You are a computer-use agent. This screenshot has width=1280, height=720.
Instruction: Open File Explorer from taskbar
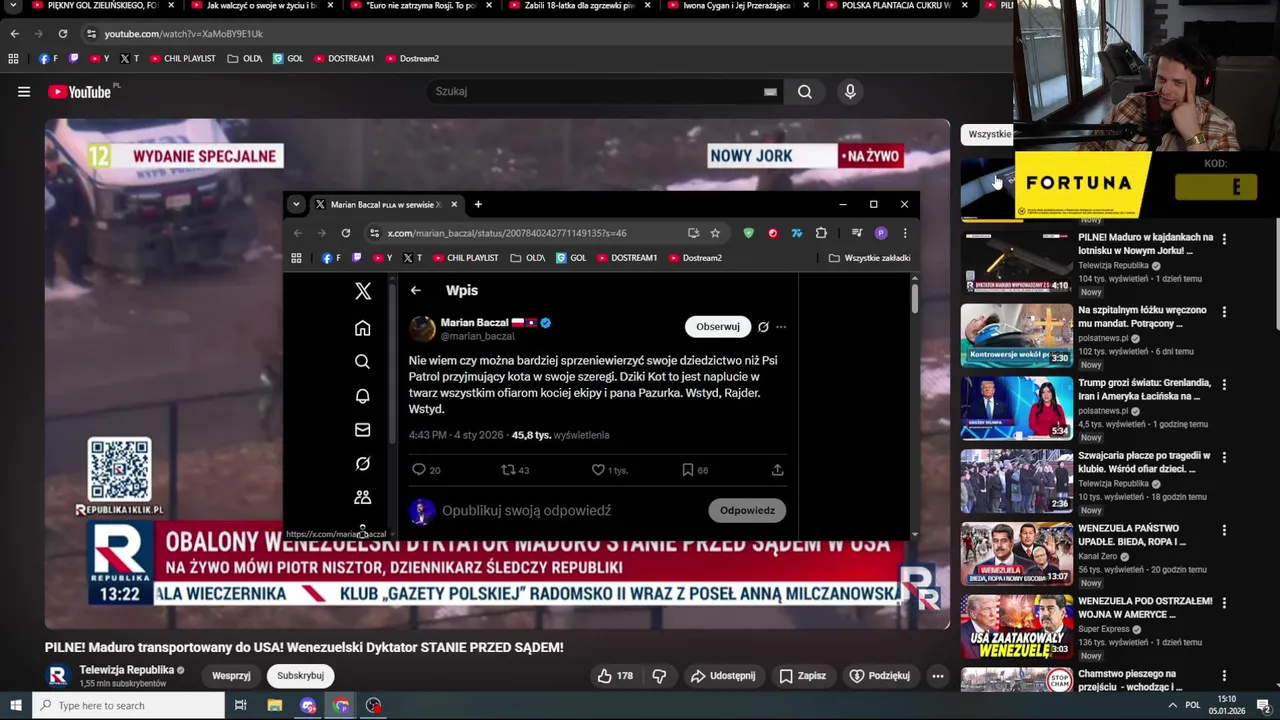click(275, 706)
